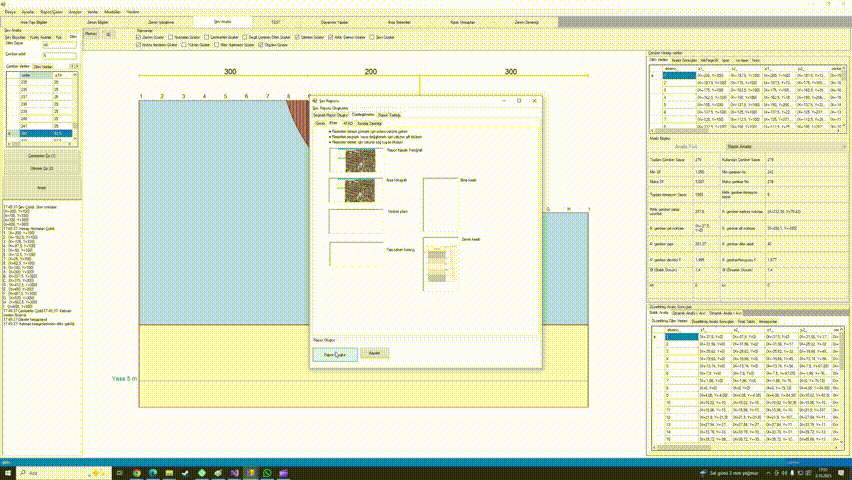The width and height of the screenshot is (852, 480).
Task: Click the Dilim Sayısı input field
Action: click(x=59, y=46)
